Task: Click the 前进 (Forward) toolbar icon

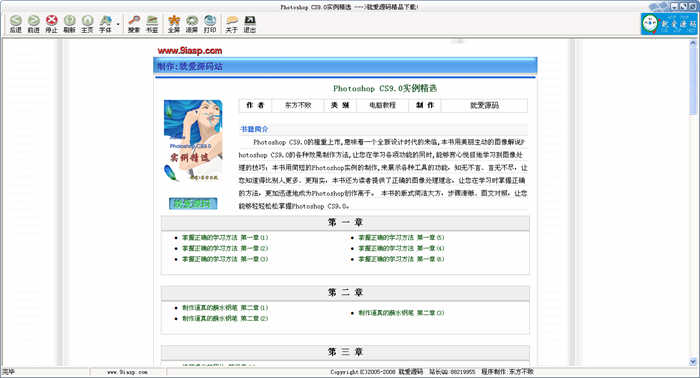Action: pyautogui.click(x=33, y=24)
